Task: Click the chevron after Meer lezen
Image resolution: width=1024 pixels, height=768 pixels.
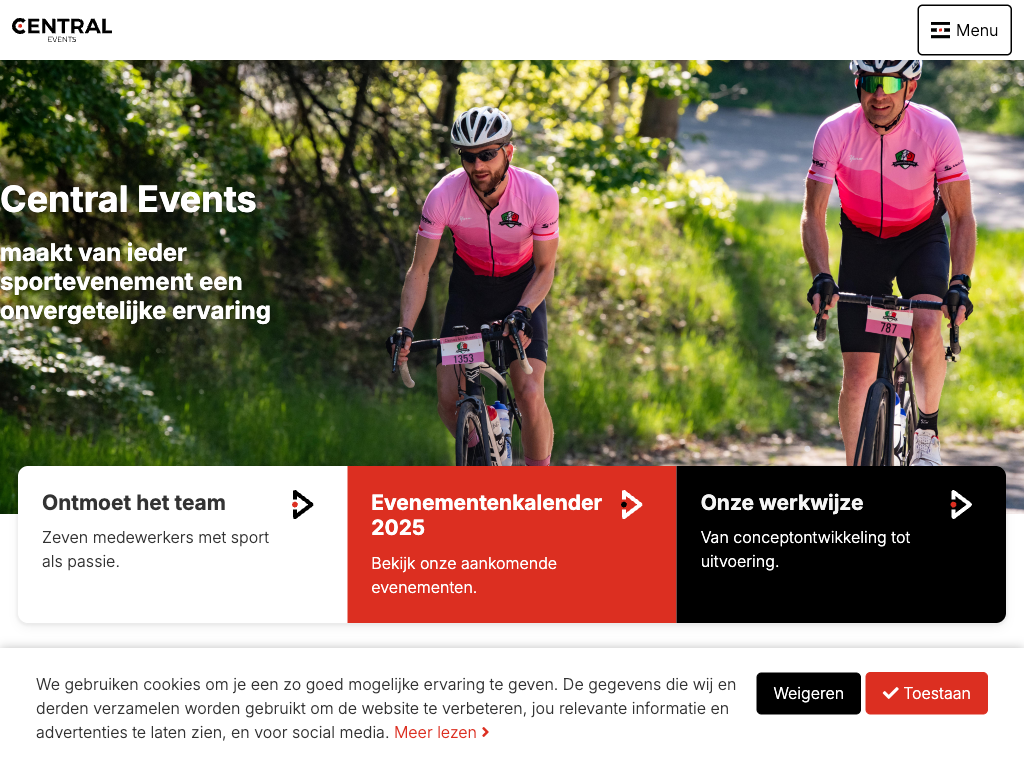Action: point(485,733)
